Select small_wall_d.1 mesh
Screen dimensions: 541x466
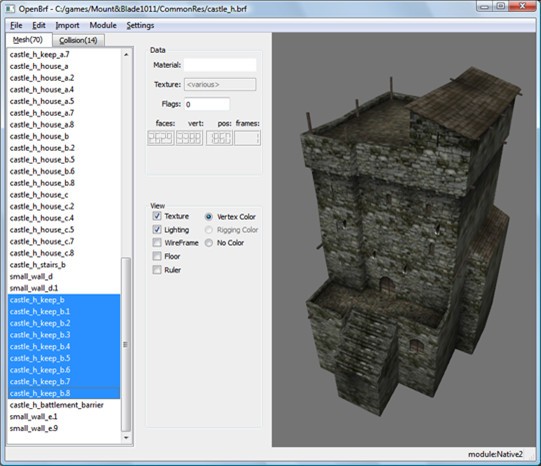[x=64, y=288]
